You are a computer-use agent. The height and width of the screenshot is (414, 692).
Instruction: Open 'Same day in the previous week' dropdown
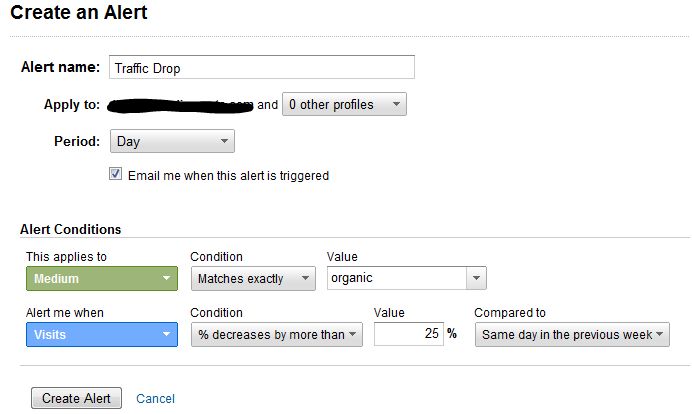point(572,335)
